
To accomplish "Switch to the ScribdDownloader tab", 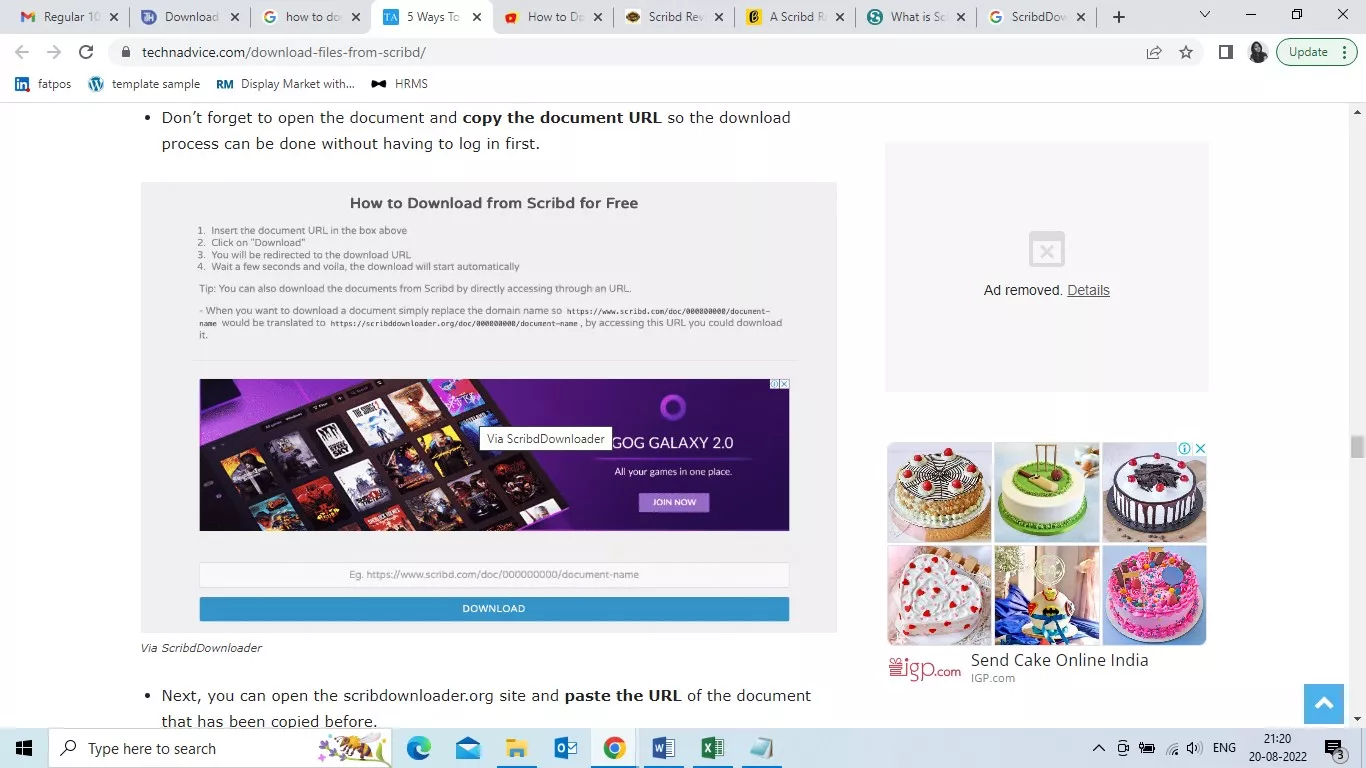I will pyautogui.click(x=1036, y=16).
